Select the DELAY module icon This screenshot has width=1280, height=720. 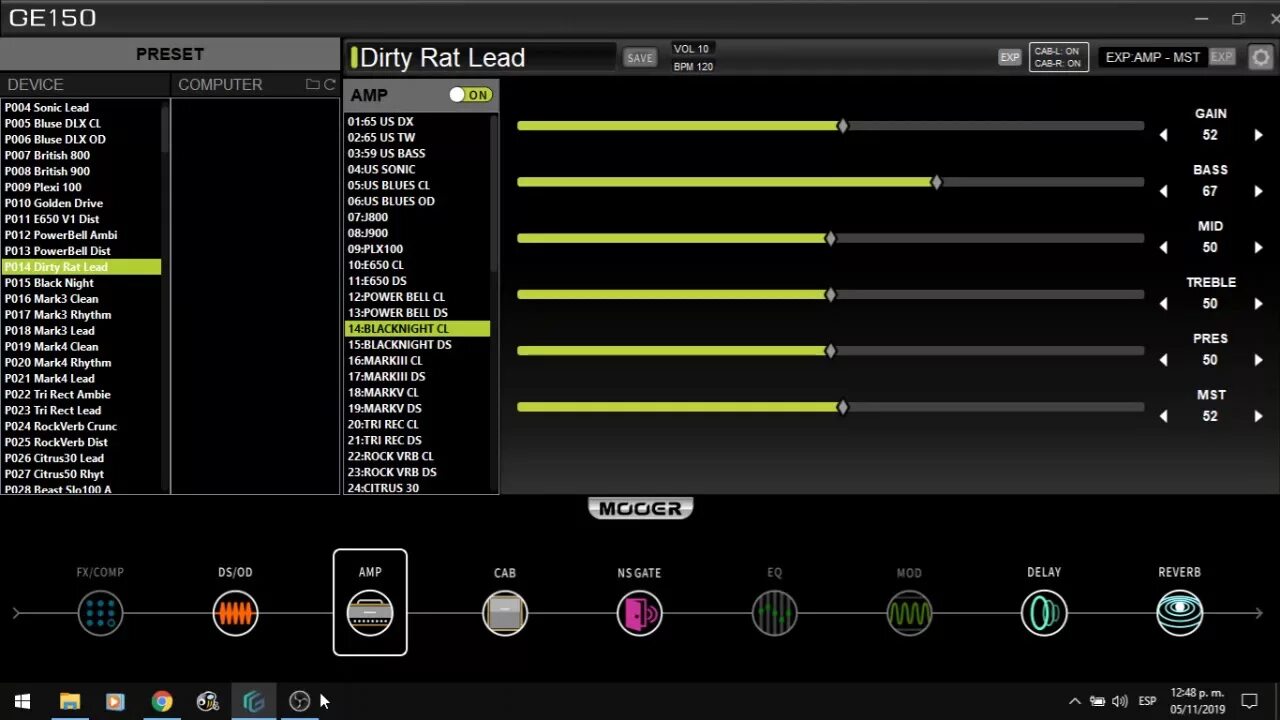(1044, 613)
